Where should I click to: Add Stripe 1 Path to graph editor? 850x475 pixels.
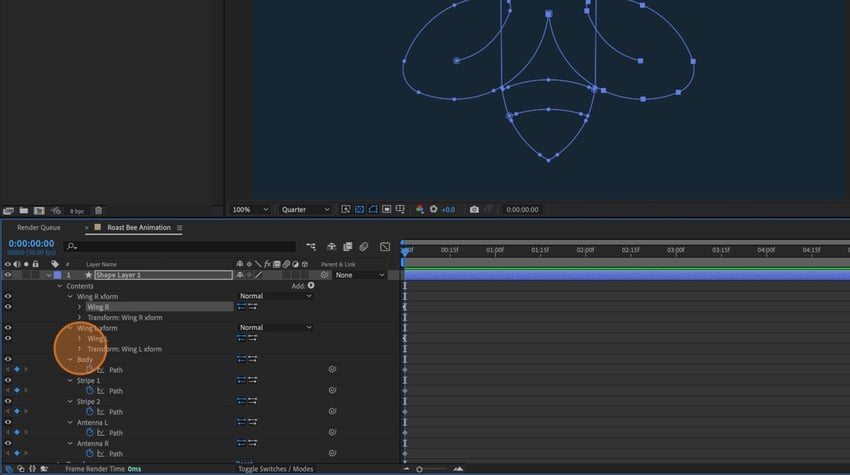pos(101,390)
